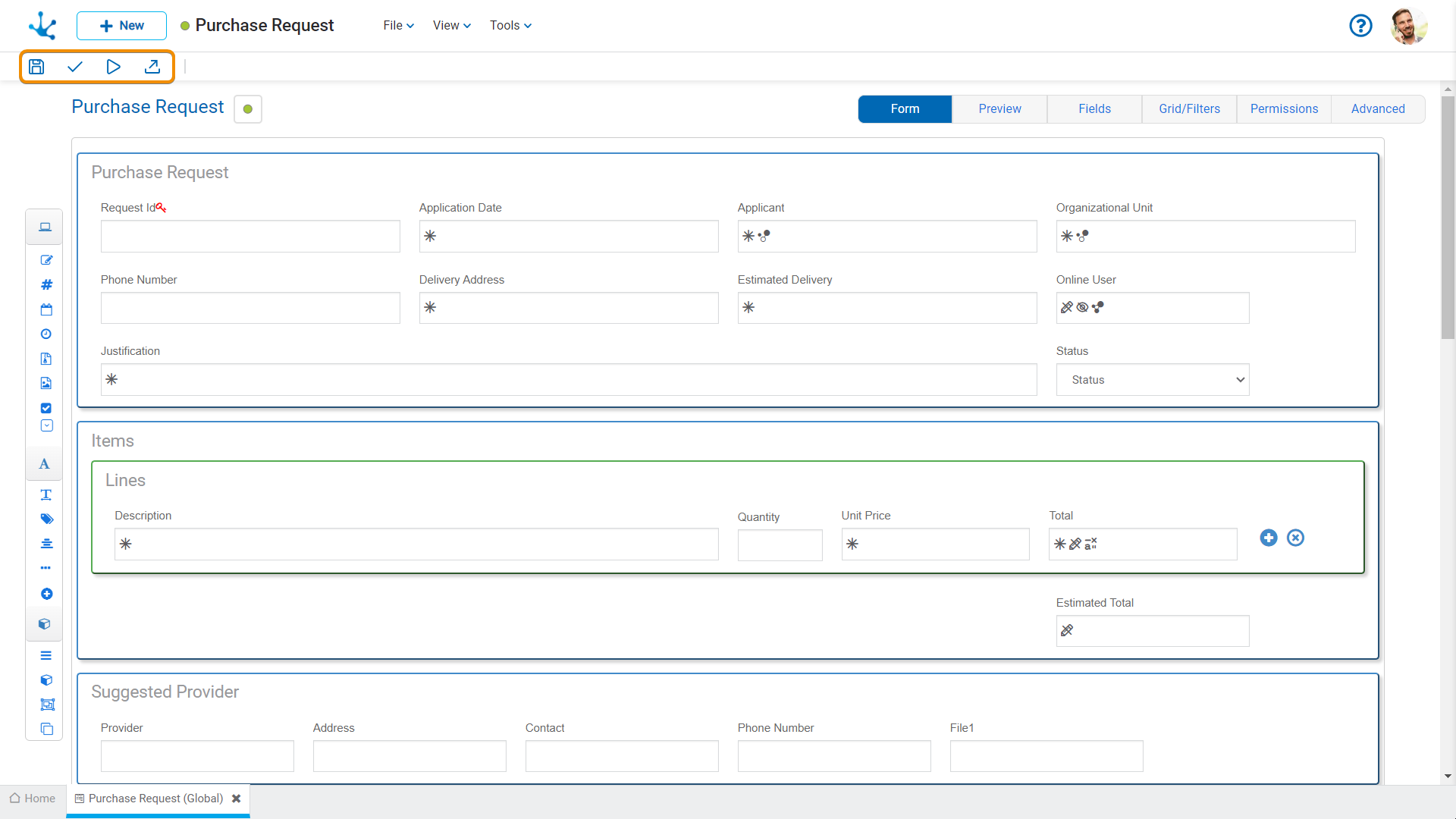This screenshot has height=819, width=1456.
Task: Click the save icon in toolbar
Action: click(37, 66)
